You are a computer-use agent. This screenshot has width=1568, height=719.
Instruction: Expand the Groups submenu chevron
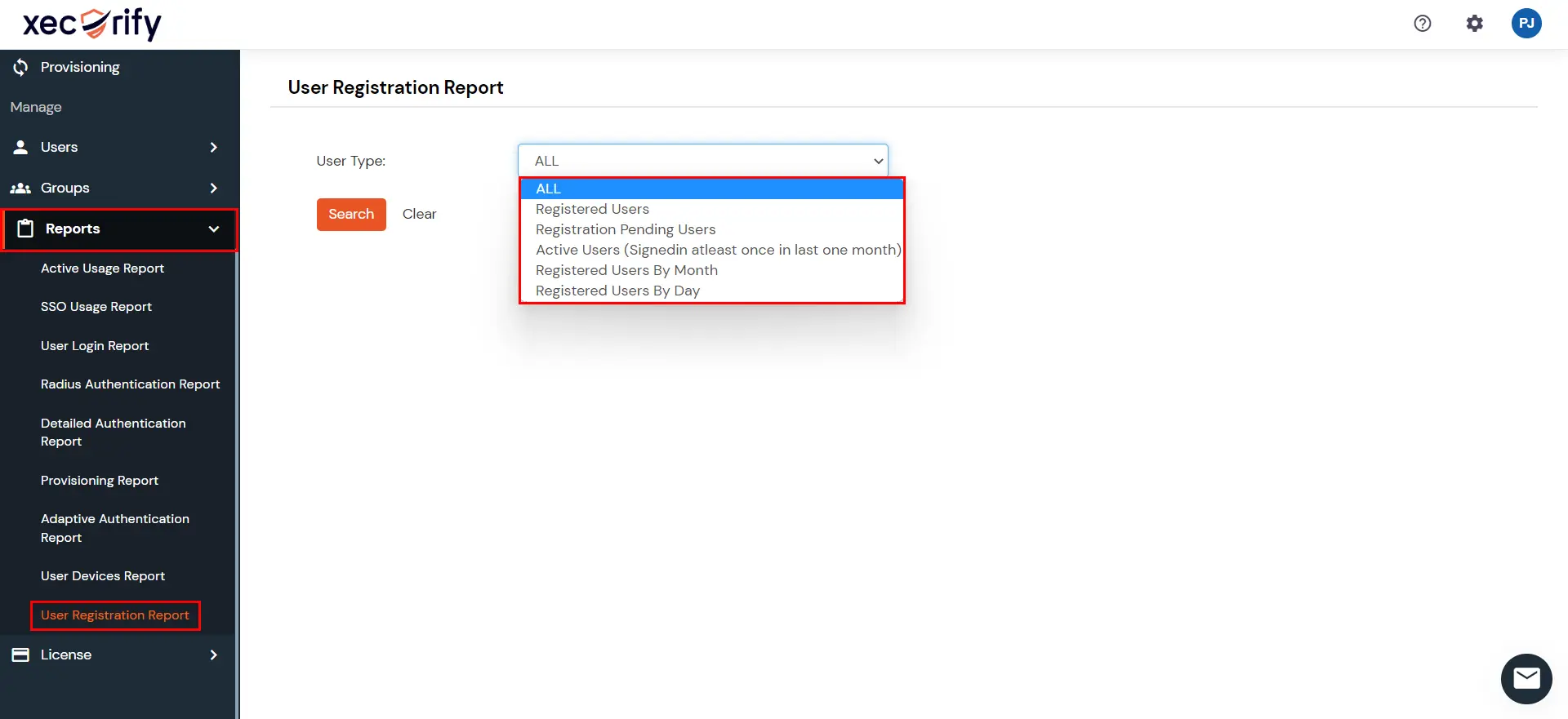214,188
